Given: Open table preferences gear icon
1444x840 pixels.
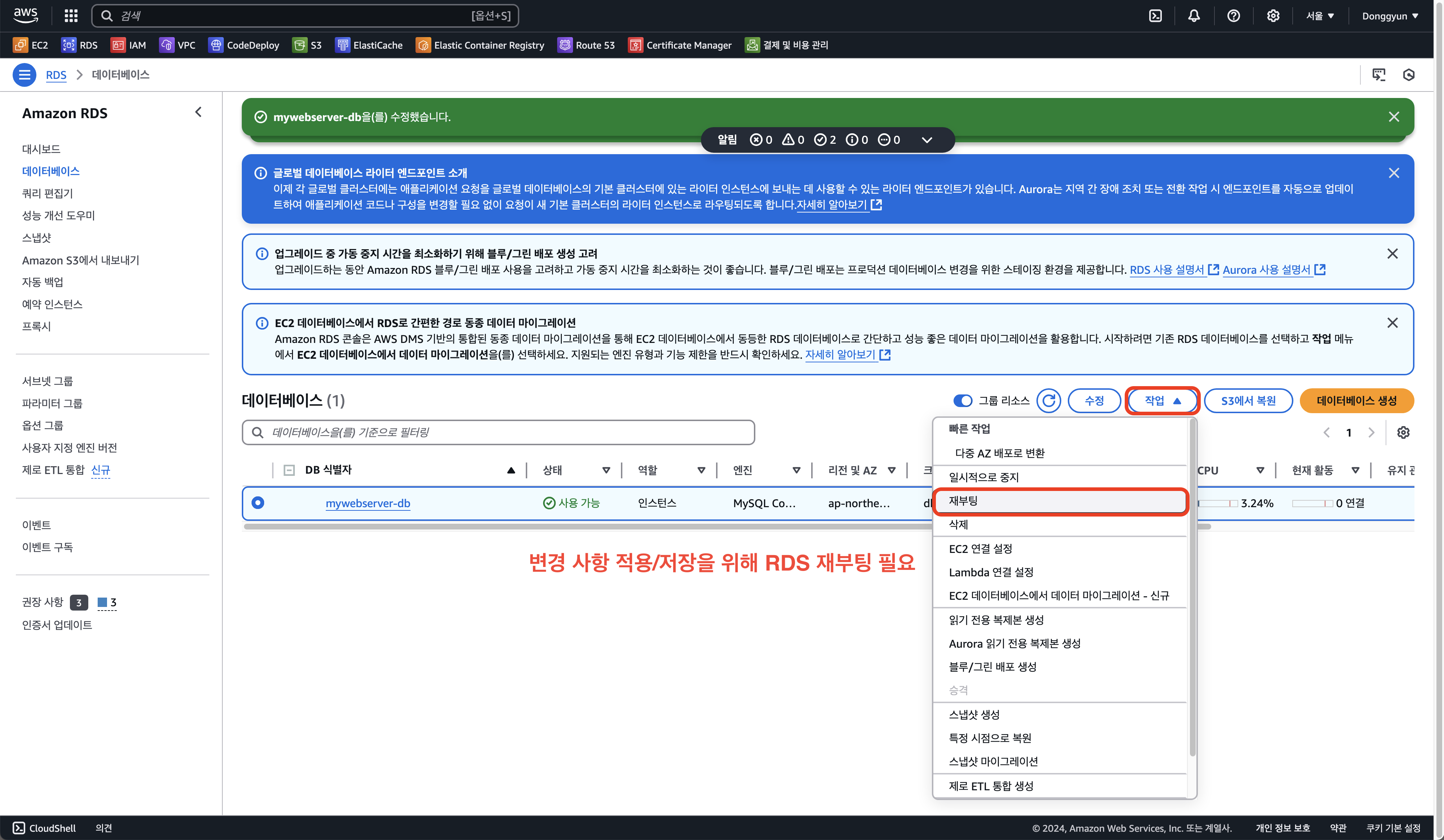Looking at the screenshot, I should [1403, 432].
